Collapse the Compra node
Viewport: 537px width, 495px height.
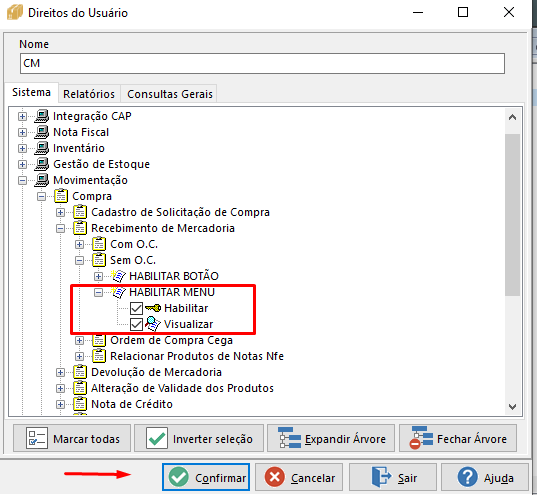[x=41, y=197]
